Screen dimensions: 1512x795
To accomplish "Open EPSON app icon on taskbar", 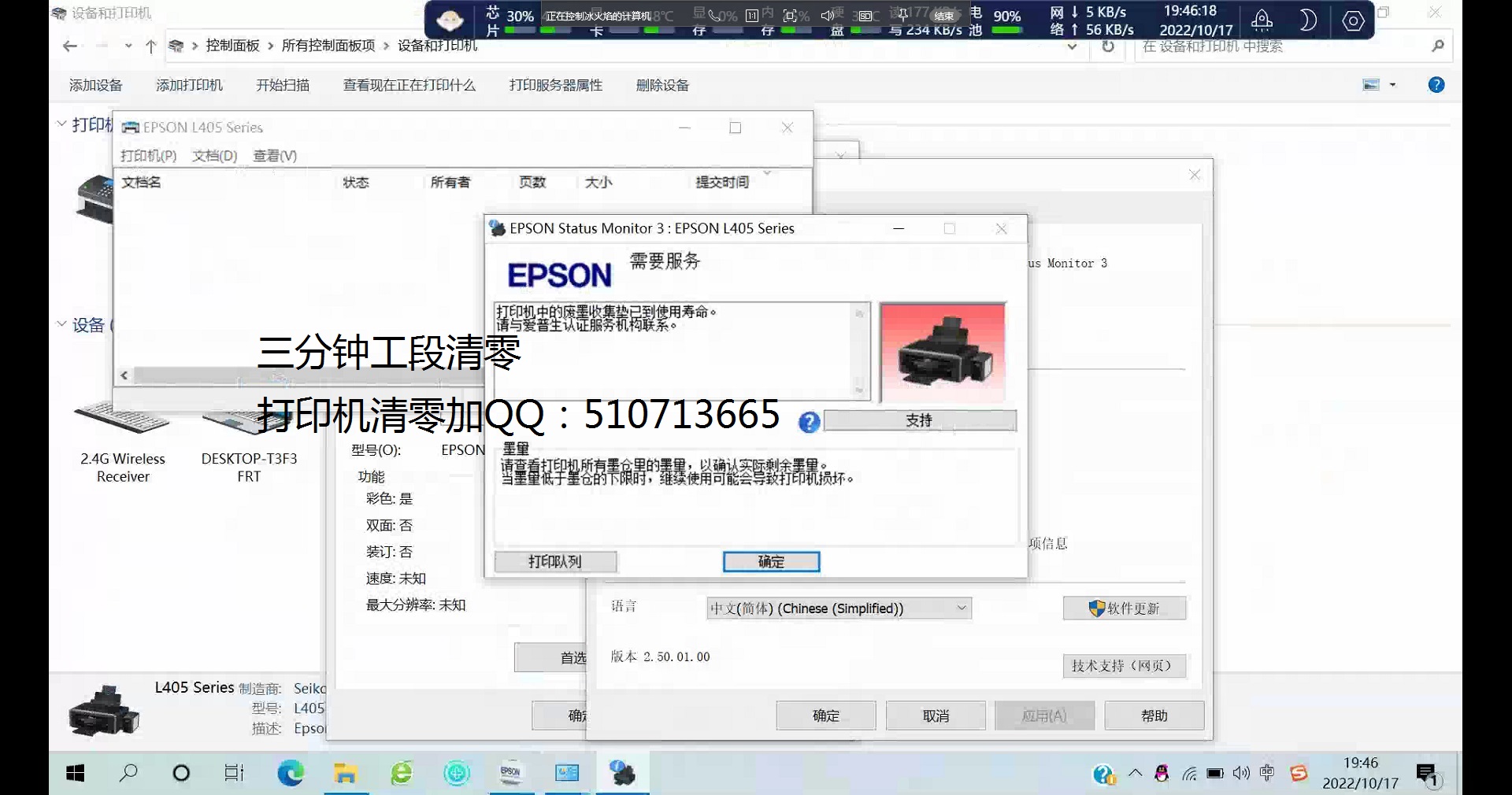I will pyautogui.click(x=511, y=774).
